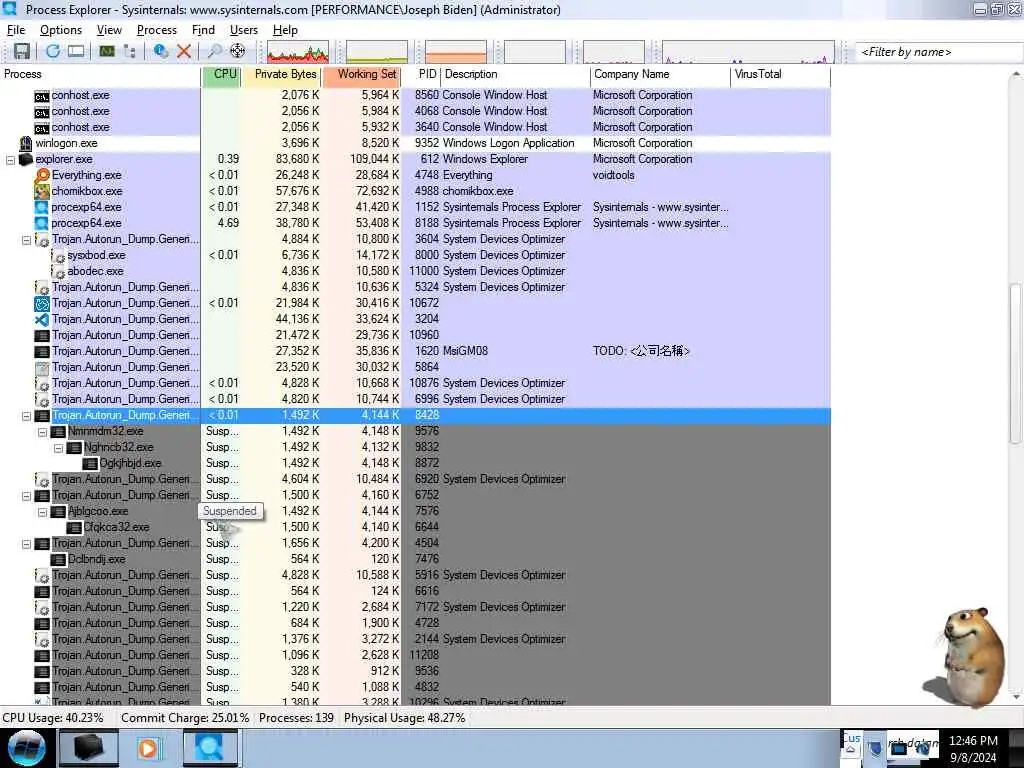Open the media player taskbar icon
The width and height of the screenshot is (1024, 768).
tap(149, 748)
